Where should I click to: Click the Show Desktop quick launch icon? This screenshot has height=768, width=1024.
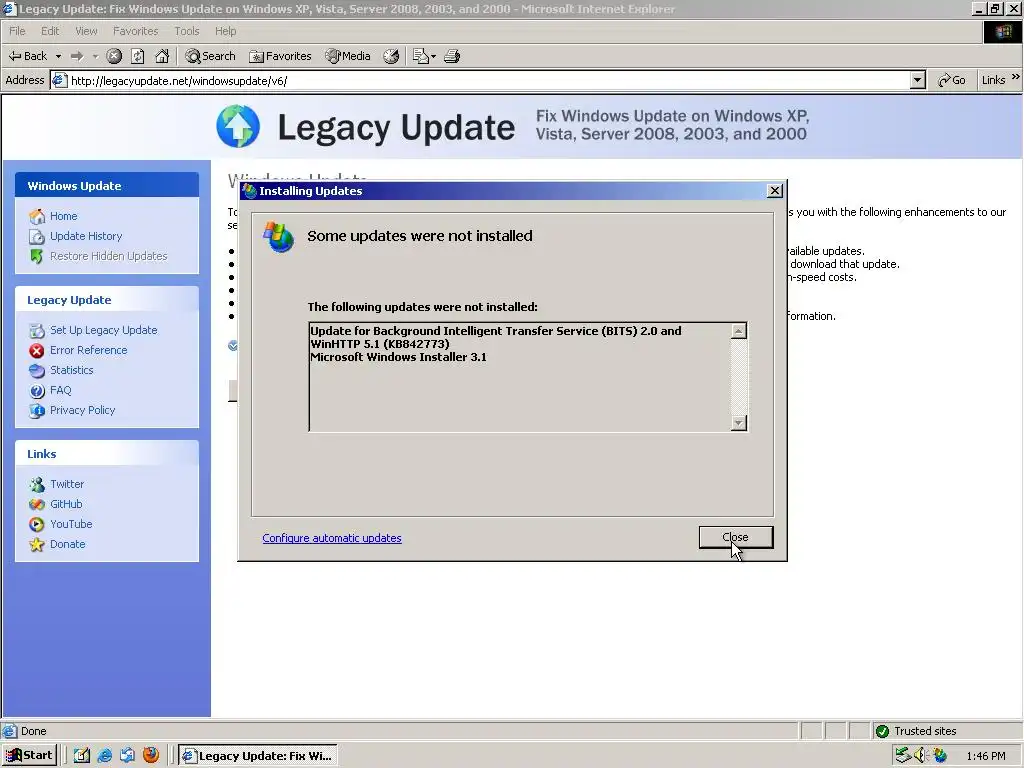coord(82,756)
